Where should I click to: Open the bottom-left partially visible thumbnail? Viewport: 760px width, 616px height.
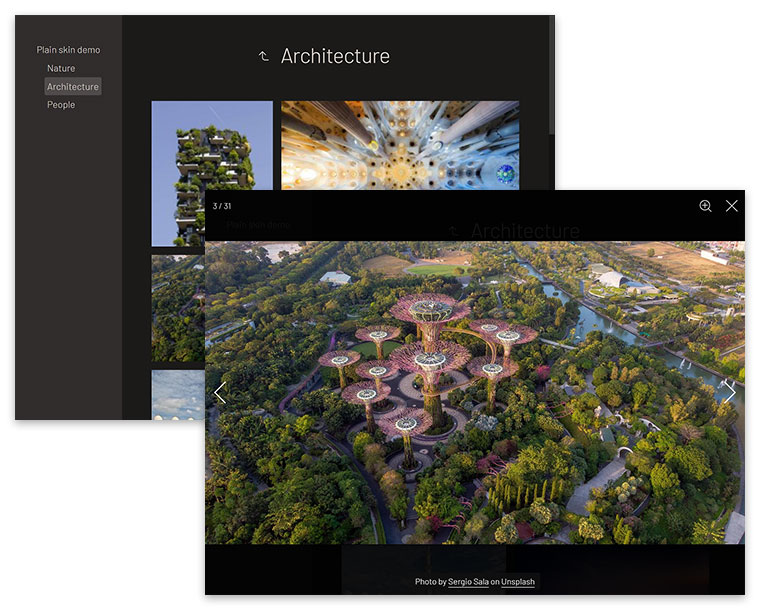tap(177, 395)
